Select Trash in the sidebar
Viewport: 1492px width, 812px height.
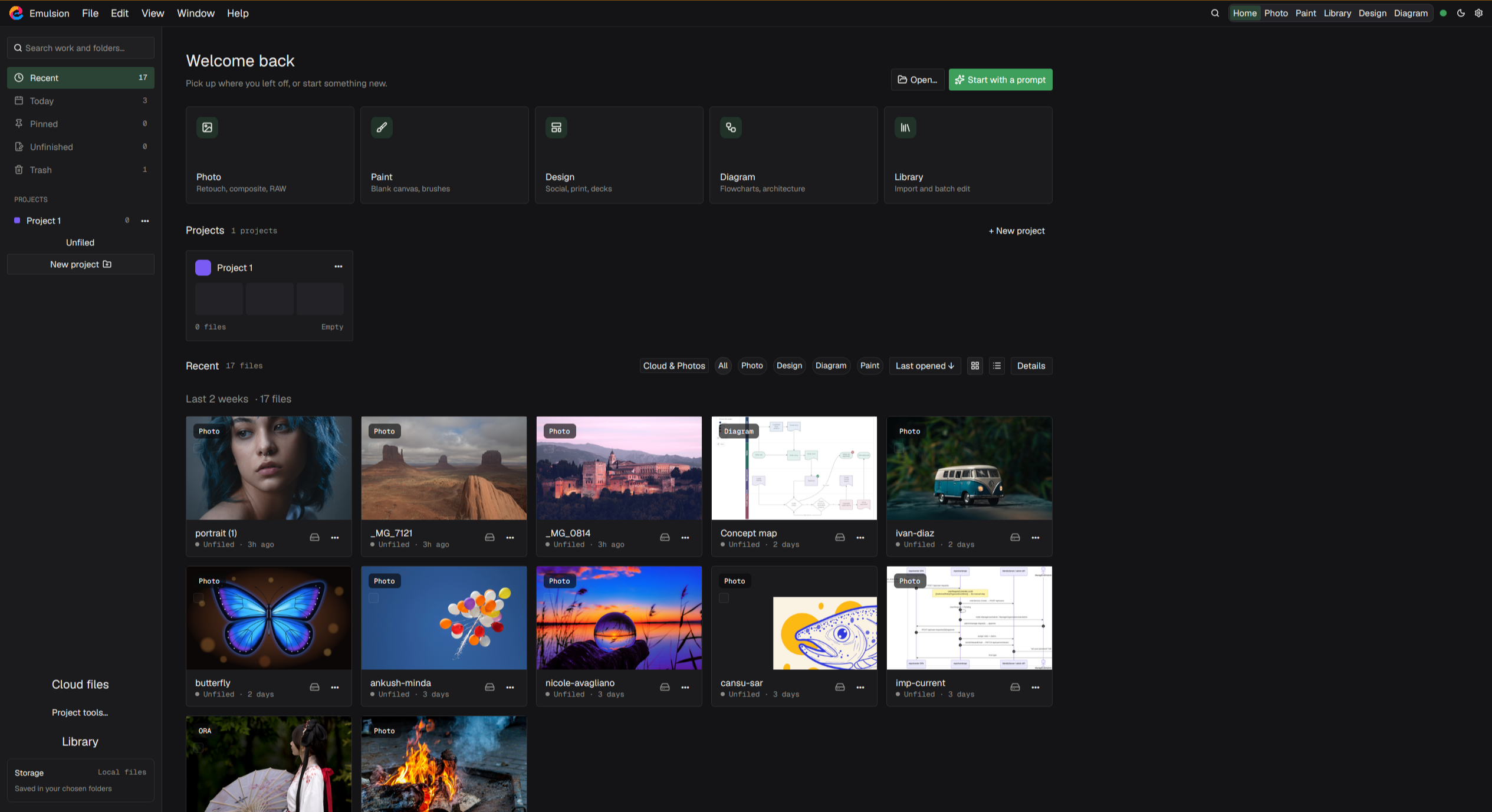tap(81, 170)
